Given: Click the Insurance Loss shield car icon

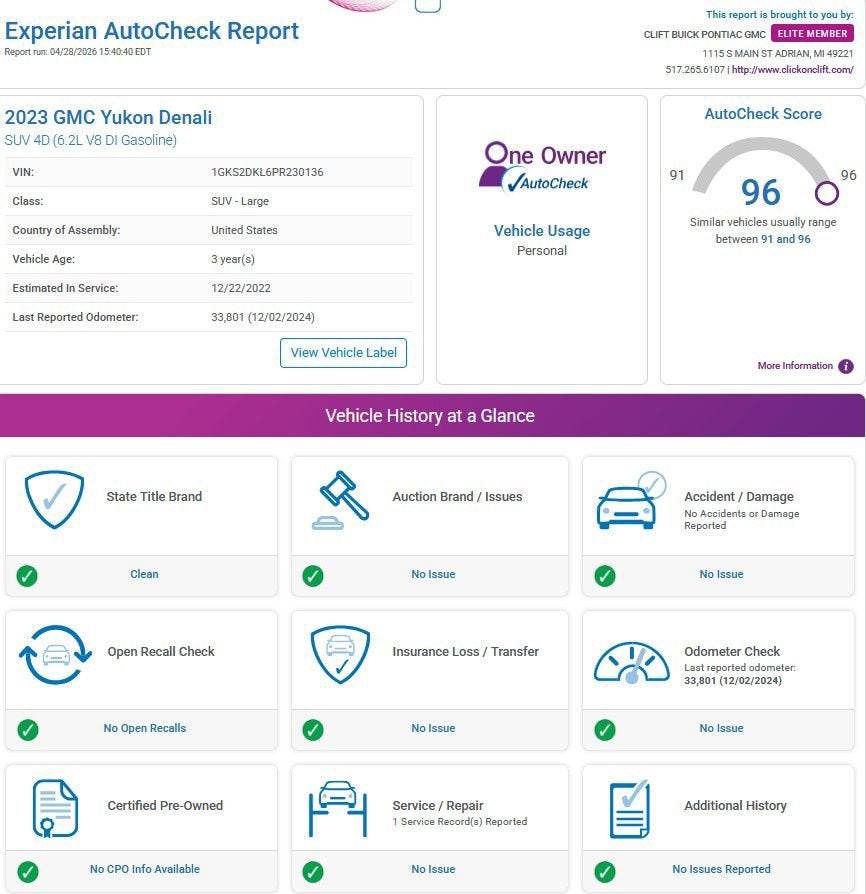Looking at the screenshot, I should click(x=340, y=655).
